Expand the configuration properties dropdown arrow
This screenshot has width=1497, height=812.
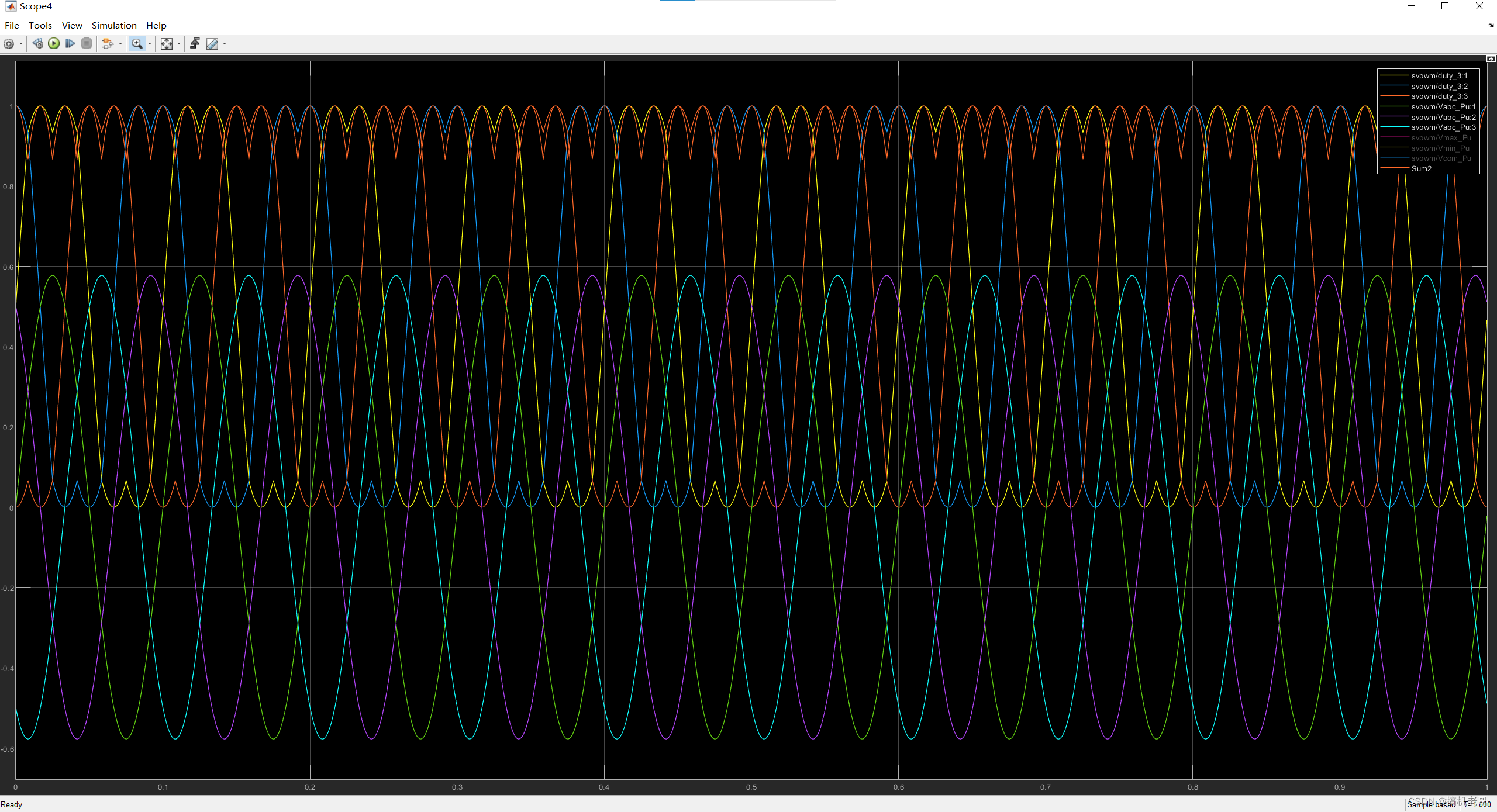click(x=21, y=44)
